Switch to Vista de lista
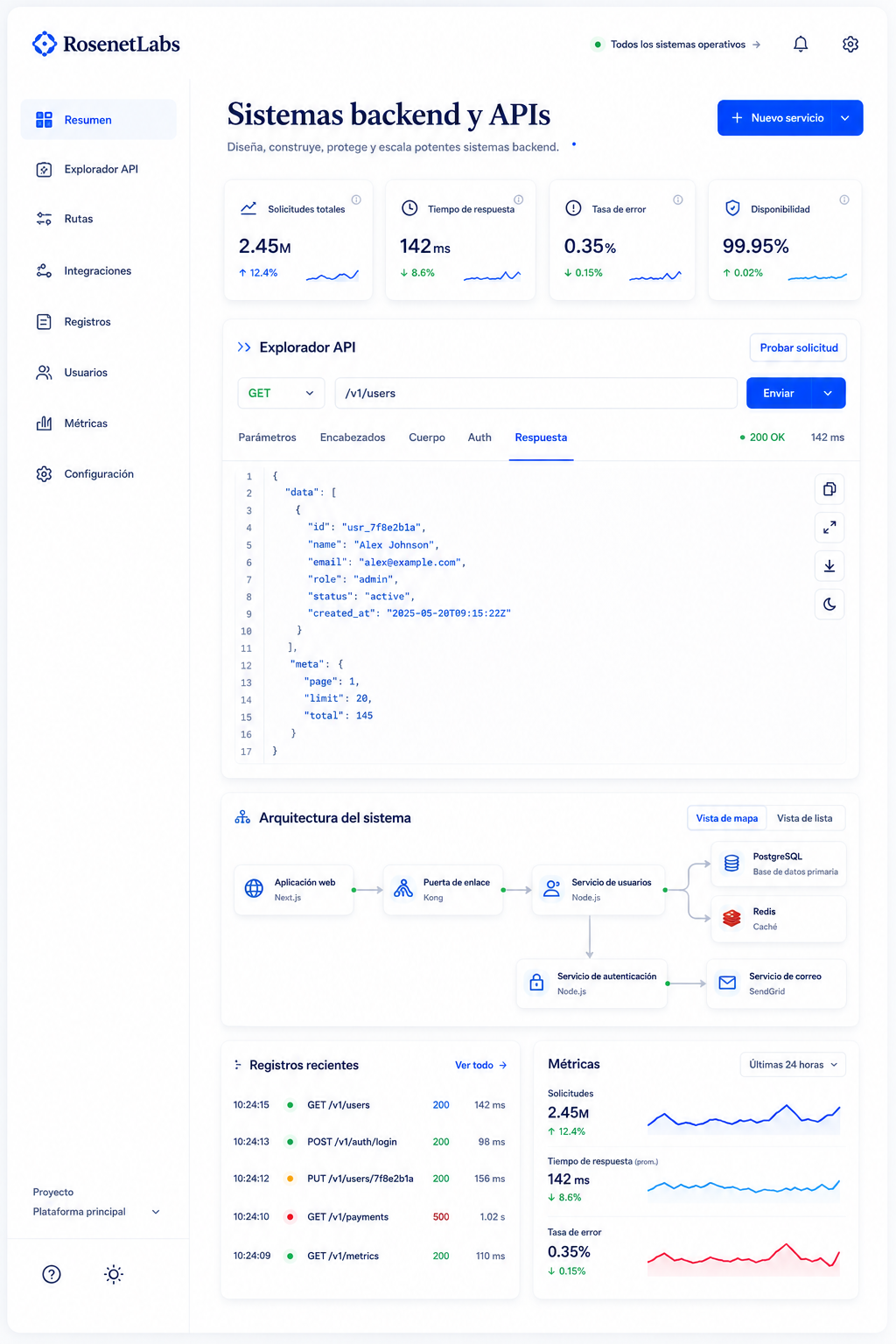This screenshot has height=1344, width=896. pos(805,818)
